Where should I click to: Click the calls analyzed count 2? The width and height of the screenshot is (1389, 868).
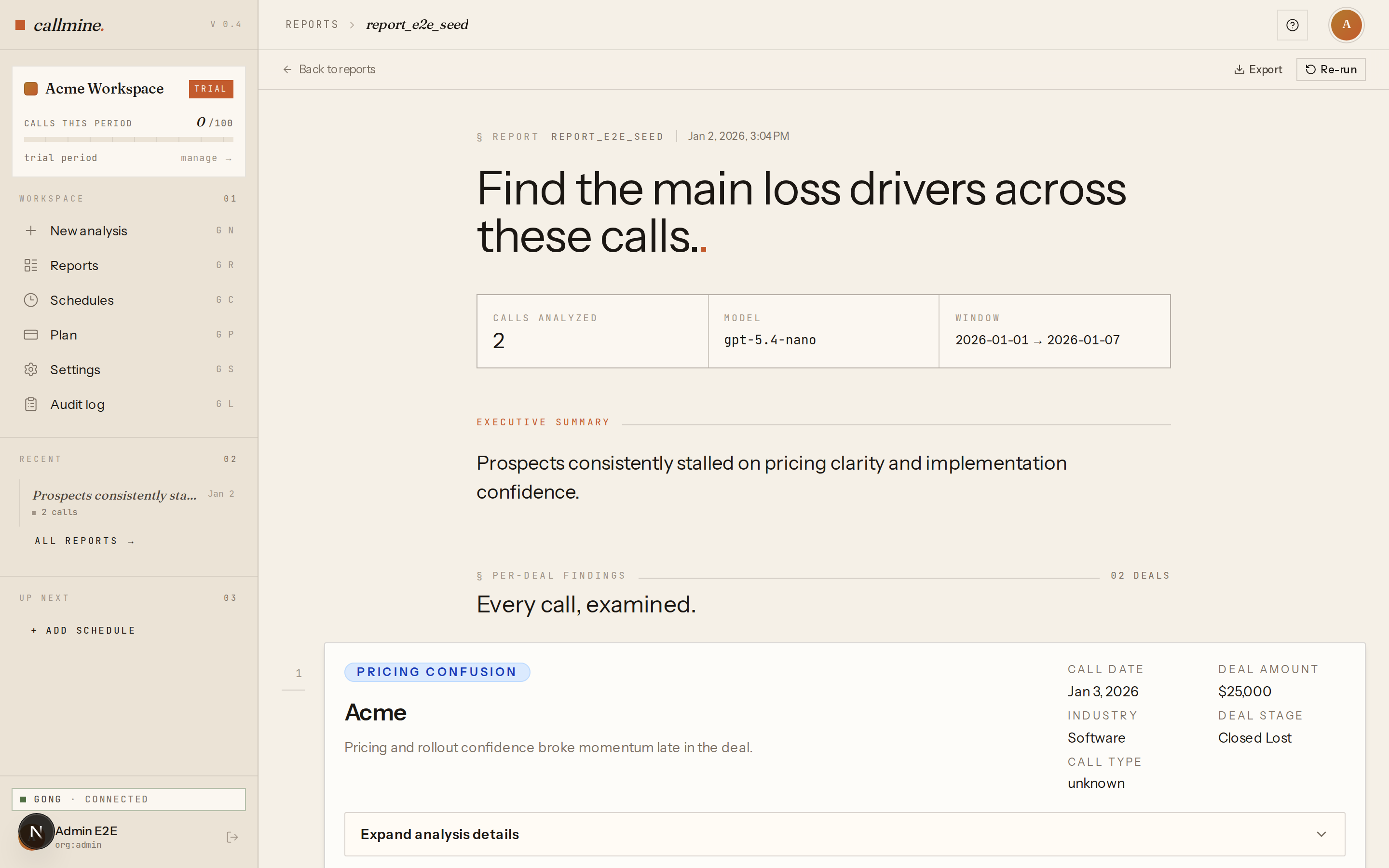coord(498,341)
